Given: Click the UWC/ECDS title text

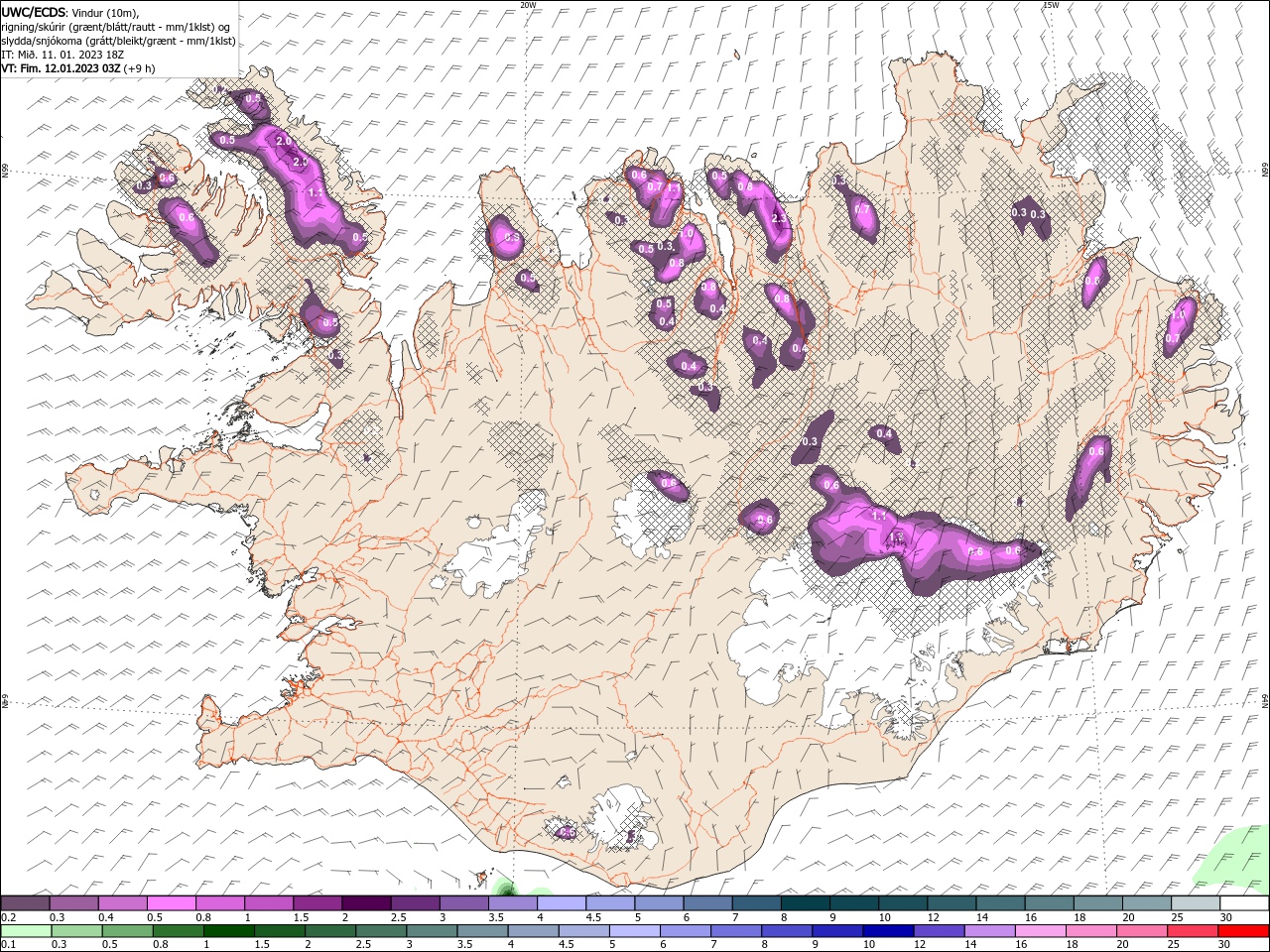Looking at the screenshot, I should [x=34, y=12].
